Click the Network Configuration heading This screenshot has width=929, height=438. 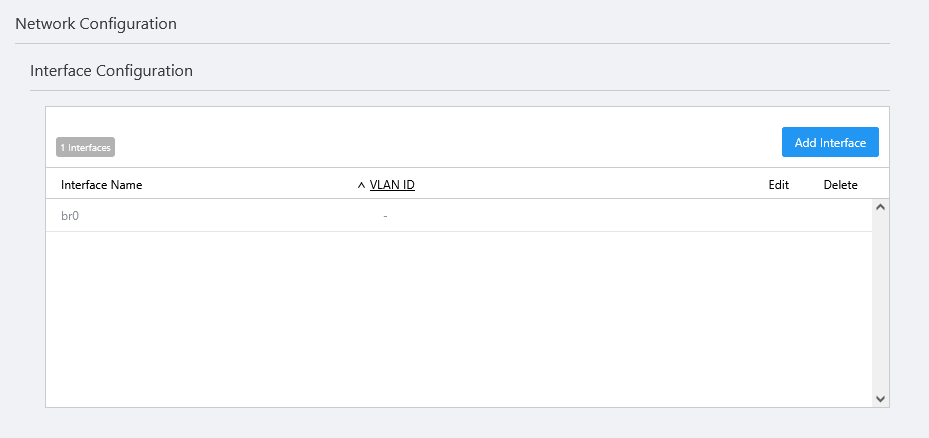point(96,24)
